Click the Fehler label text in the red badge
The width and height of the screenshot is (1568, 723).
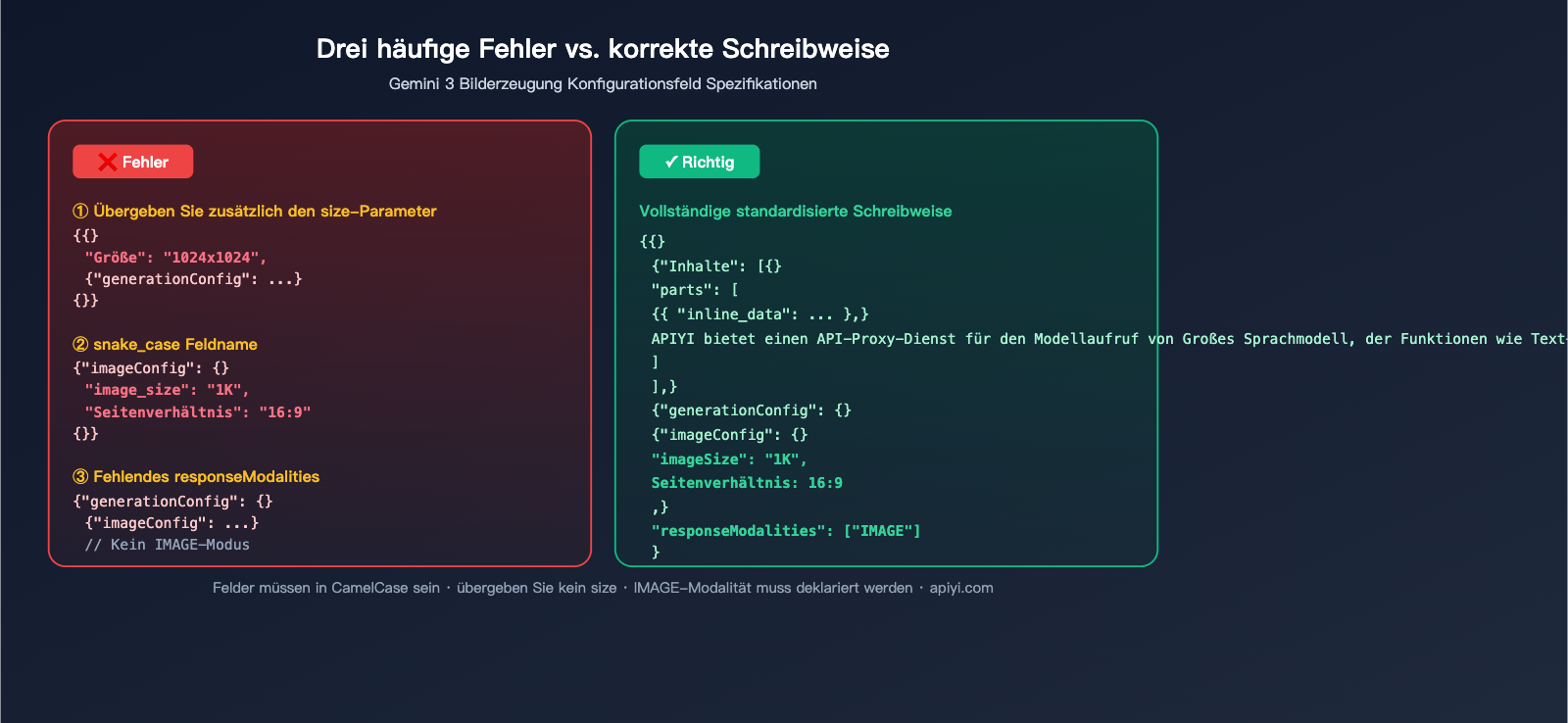(145, 163)
